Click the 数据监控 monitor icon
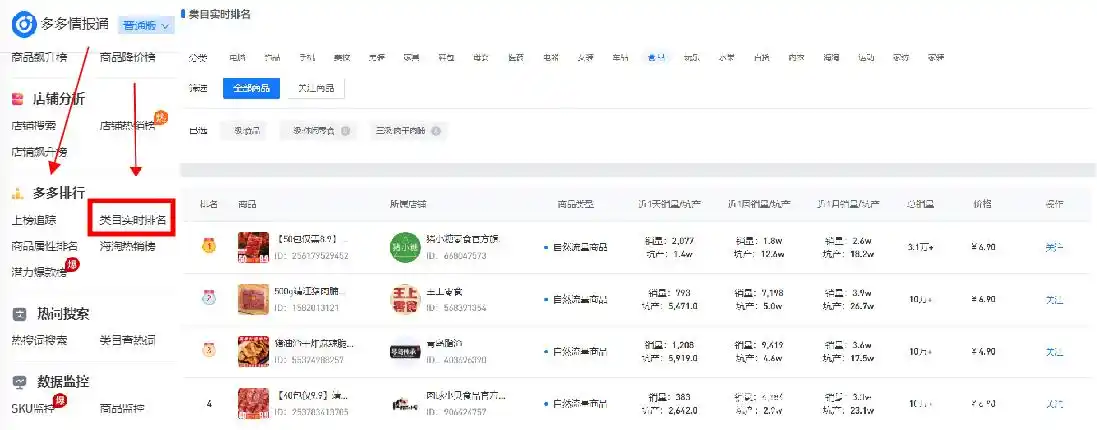The height and width of the screenshot is (430, 1097). click(19, 382)
